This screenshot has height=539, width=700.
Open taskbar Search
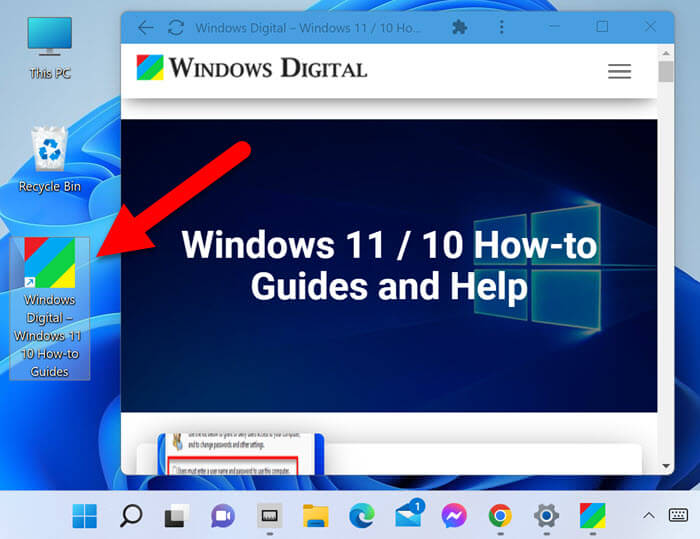point(131,516)
